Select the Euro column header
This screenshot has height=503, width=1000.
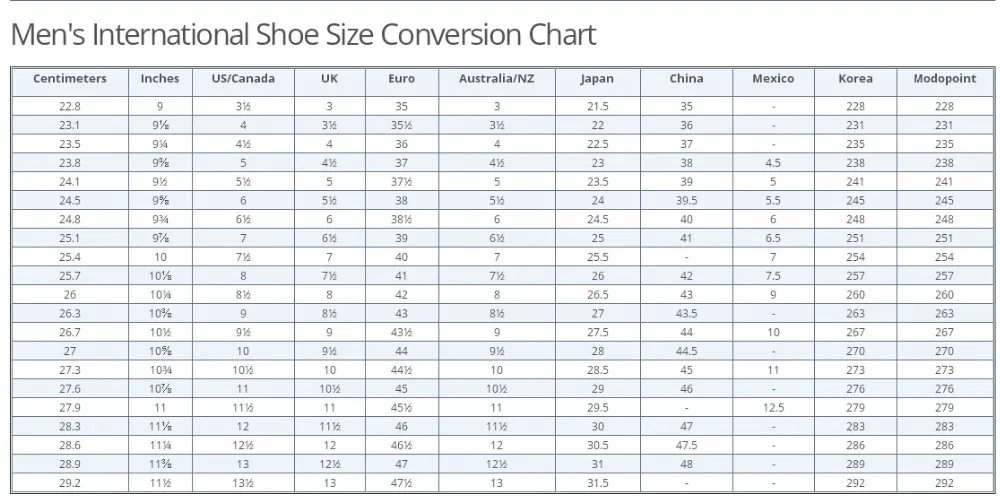click(x=401, y=79)
